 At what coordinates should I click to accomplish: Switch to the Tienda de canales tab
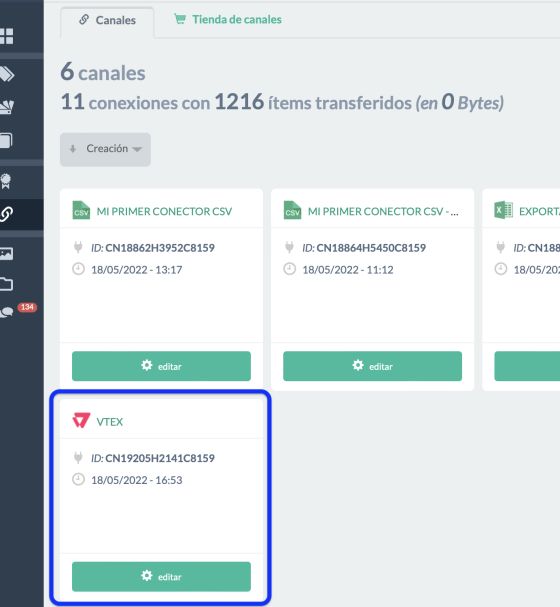tap(228, 19)
